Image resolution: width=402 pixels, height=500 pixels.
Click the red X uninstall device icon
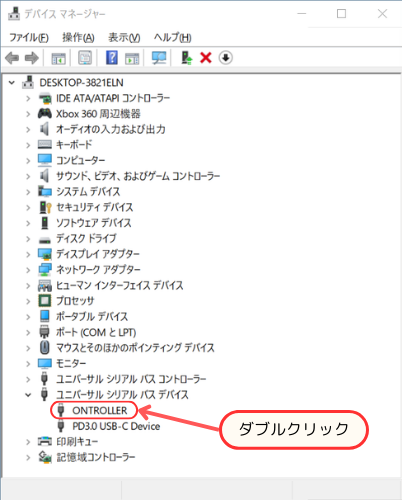point(206,58)
